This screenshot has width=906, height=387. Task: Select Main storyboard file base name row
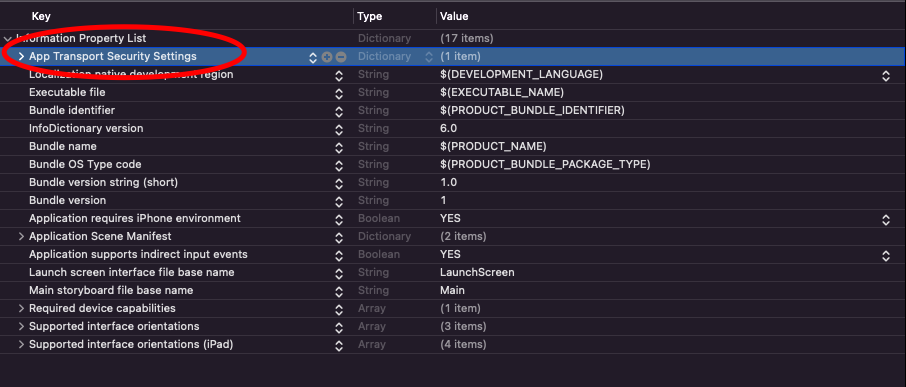[453, 291]
